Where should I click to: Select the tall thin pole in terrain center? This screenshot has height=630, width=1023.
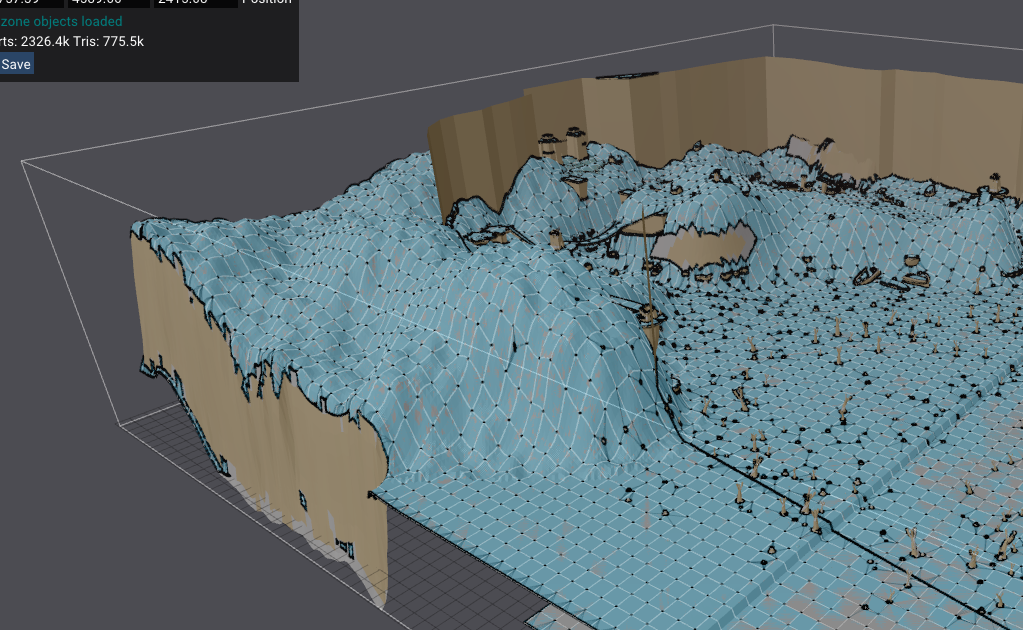(650, 270)
